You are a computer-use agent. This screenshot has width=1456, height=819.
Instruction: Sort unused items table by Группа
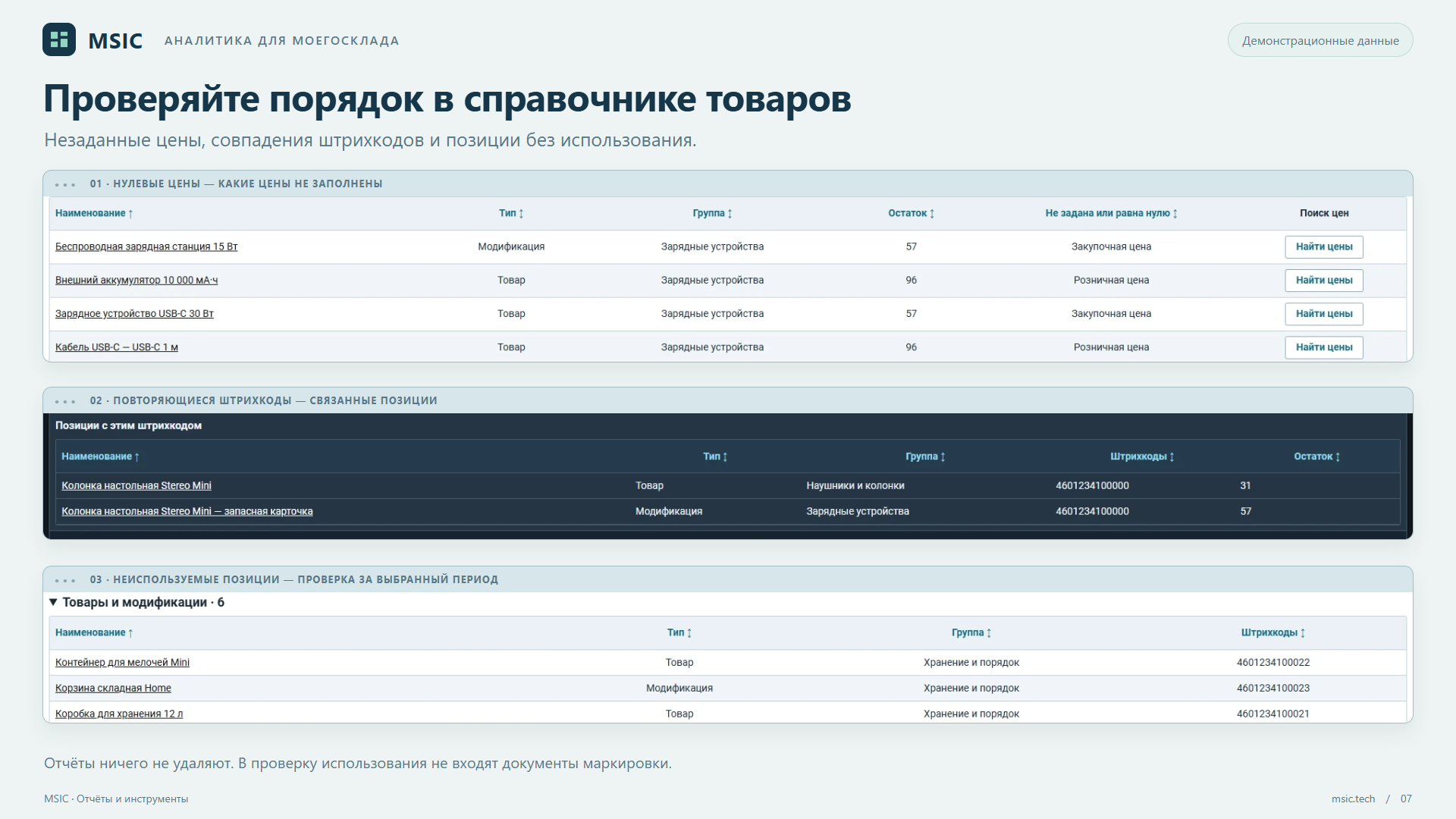coord(971,632)
